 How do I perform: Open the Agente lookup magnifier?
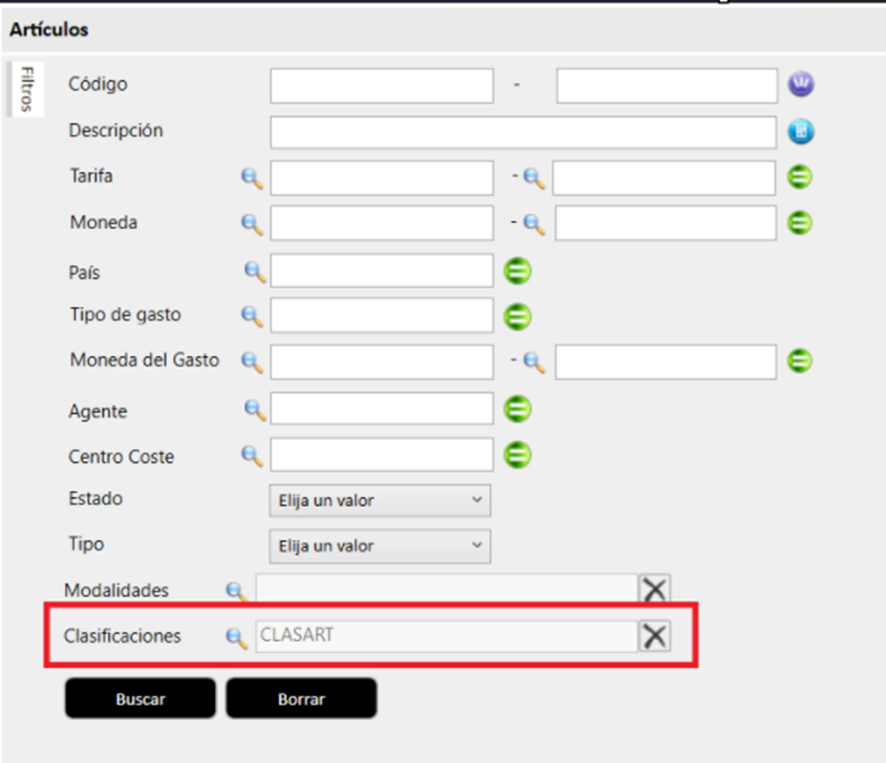[x=255, y=409]
